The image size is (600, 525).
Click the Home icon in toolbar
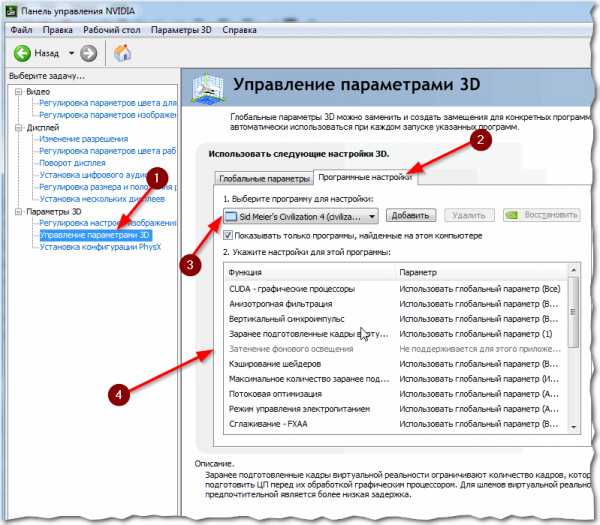(122, 53)
